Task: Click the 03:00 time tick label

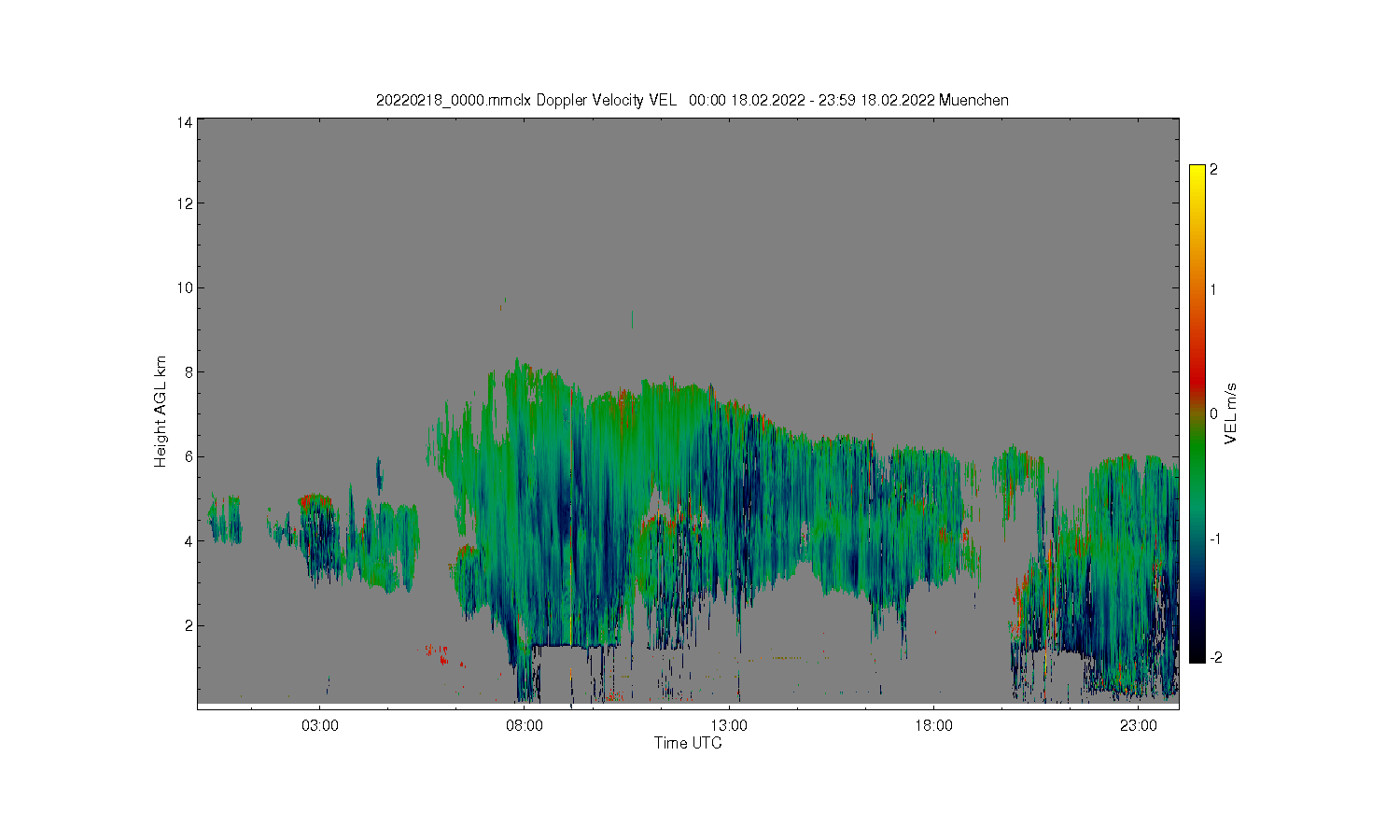Action: [320, 725]
